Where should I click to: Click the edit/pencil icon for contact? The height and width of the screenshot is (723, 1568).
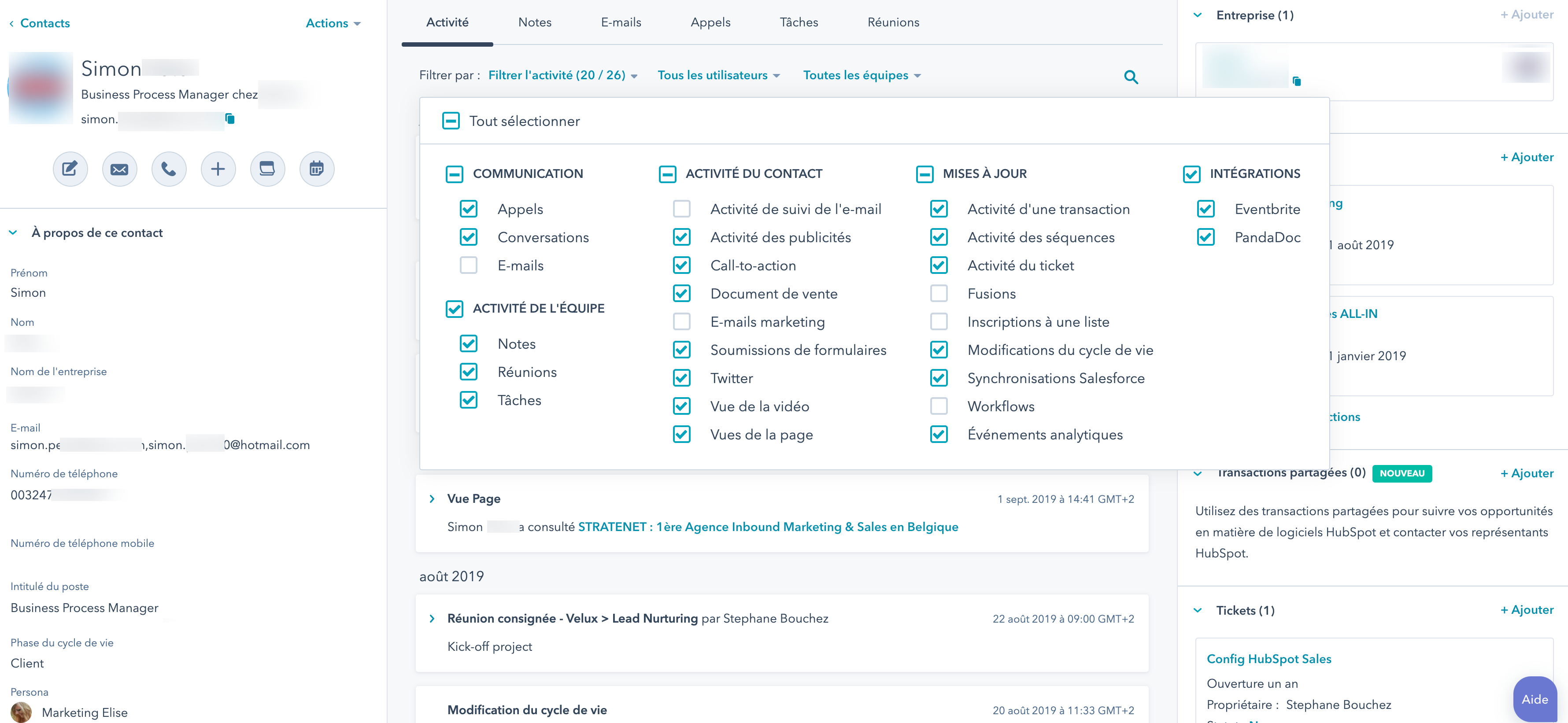point(69,169)
